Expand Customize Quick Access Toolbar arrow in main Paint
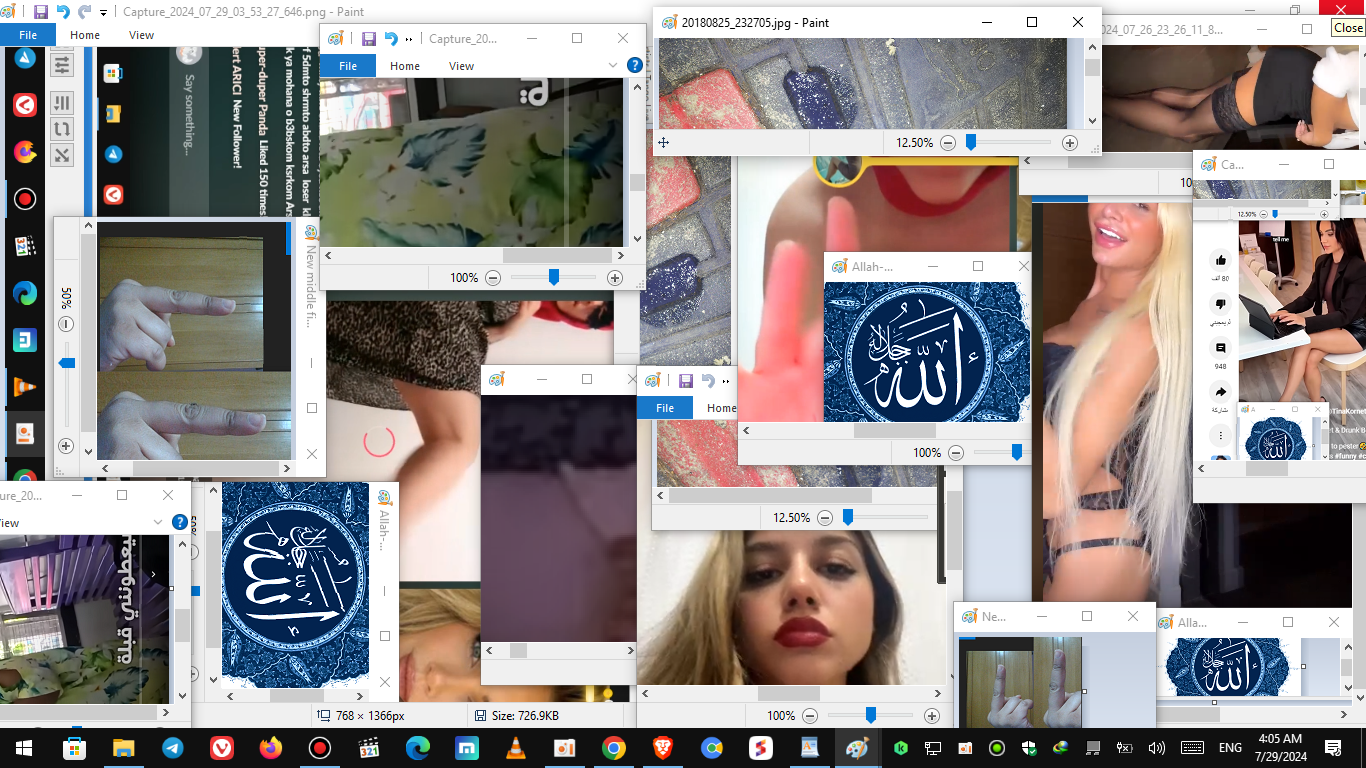Screen dimensions: 1366x768 point(104,13)
